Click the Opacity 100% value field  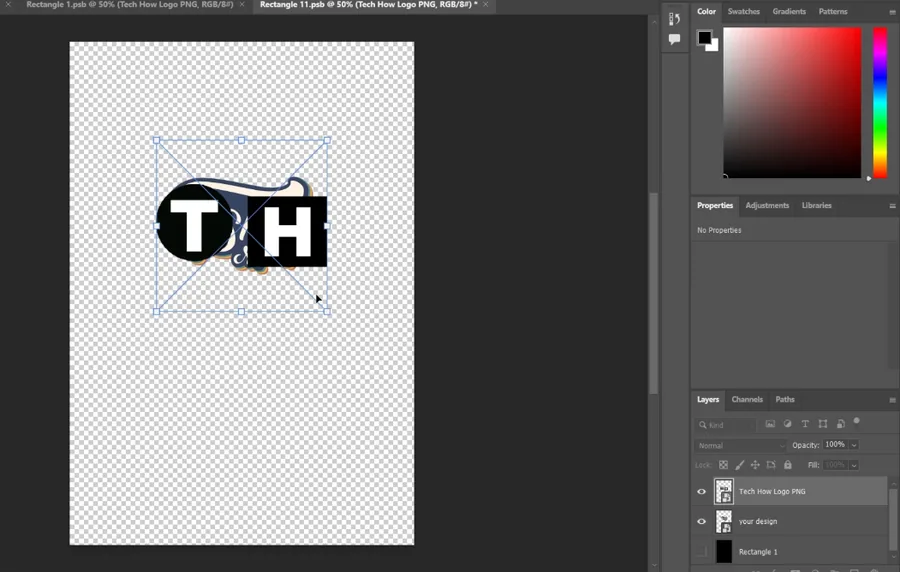pyautogui.click(x=835, y=445)
